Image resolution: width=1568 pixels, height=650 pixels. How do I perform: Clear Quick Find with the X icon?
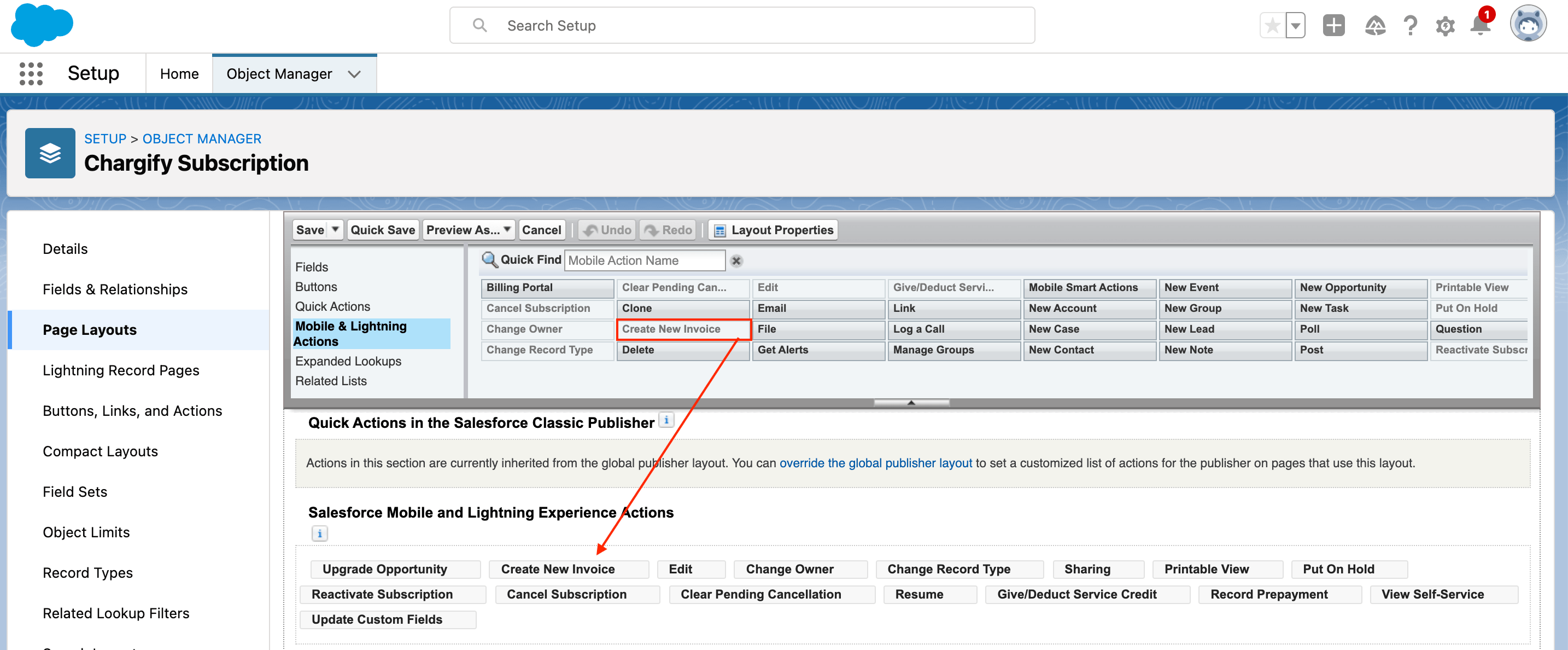(x=736, y=261)
